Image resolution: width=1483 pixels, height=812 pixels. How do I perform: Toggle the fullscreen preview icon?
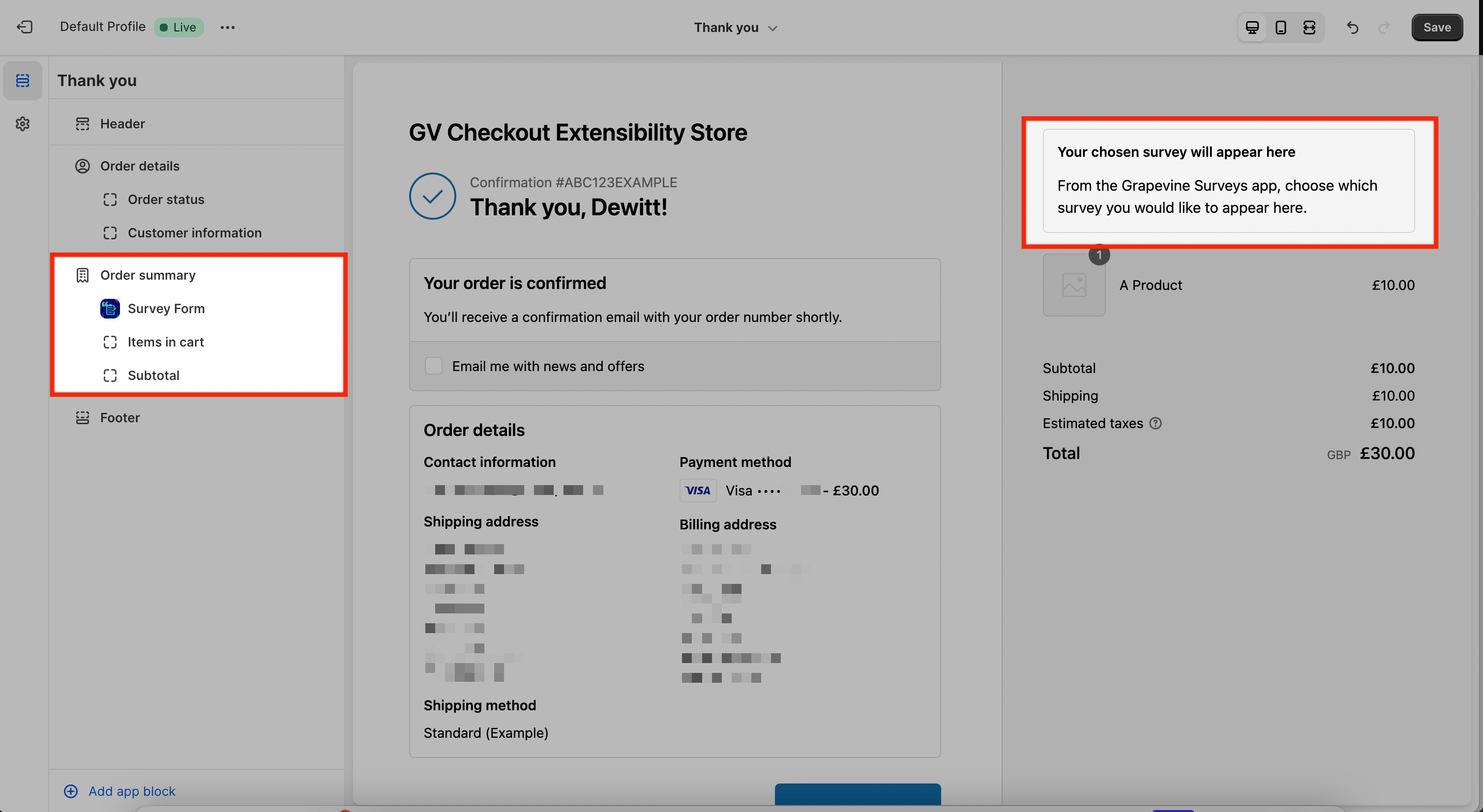click(1309, 27)
